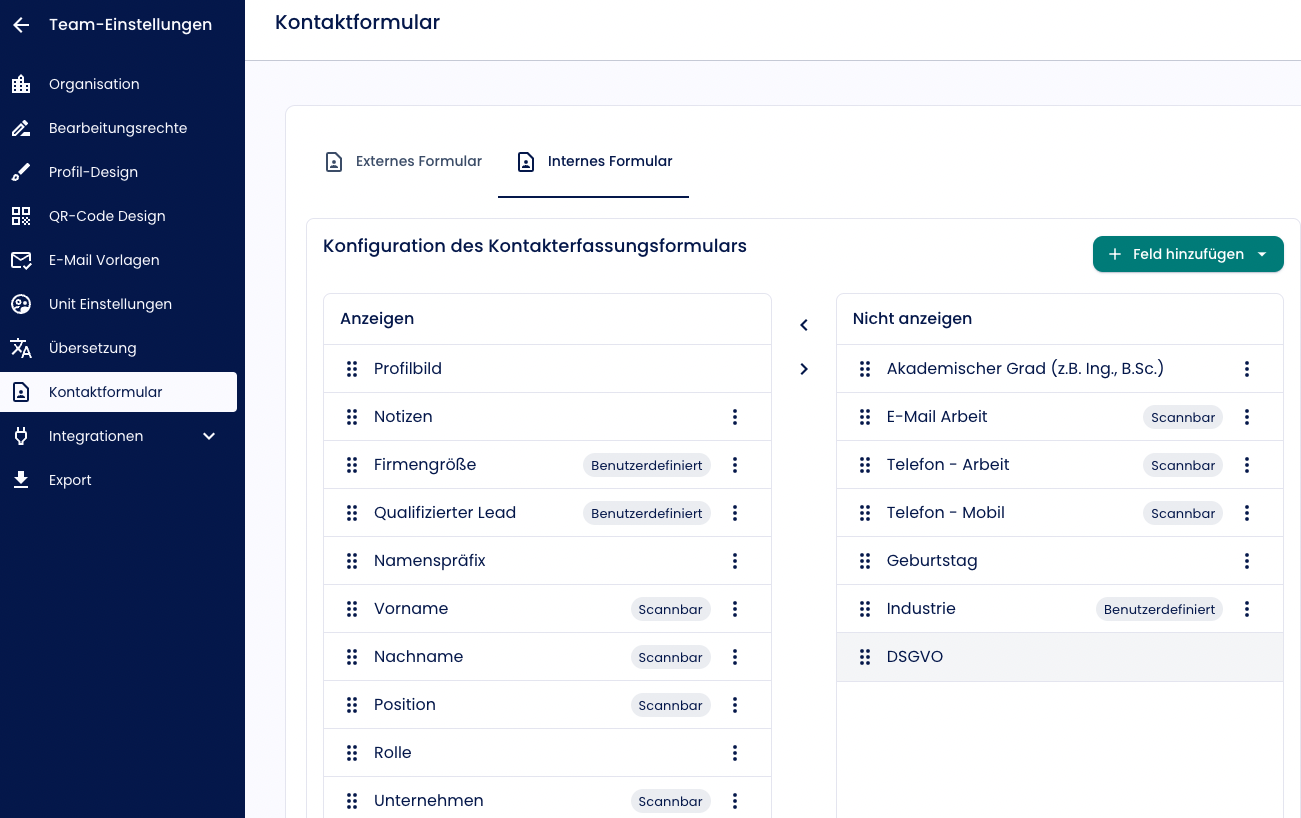Click Scannbar badge on E-Mail Arbeit
The width and height of the screenshot is (1301, 818).
point(1183,417)
